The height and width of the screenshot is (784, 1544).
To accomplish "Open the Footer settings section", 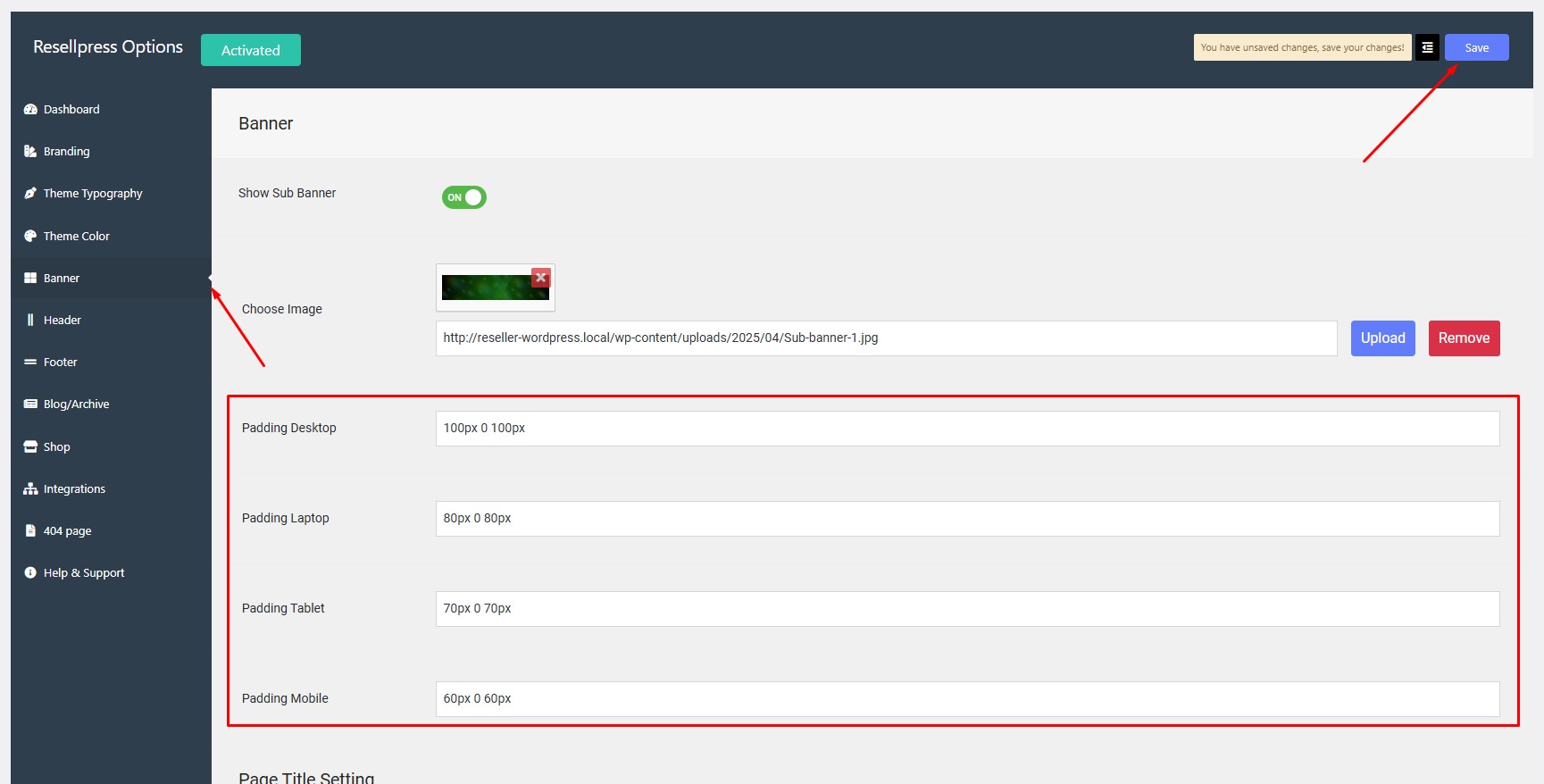I will pyautogui.click(x=61, y=363).
